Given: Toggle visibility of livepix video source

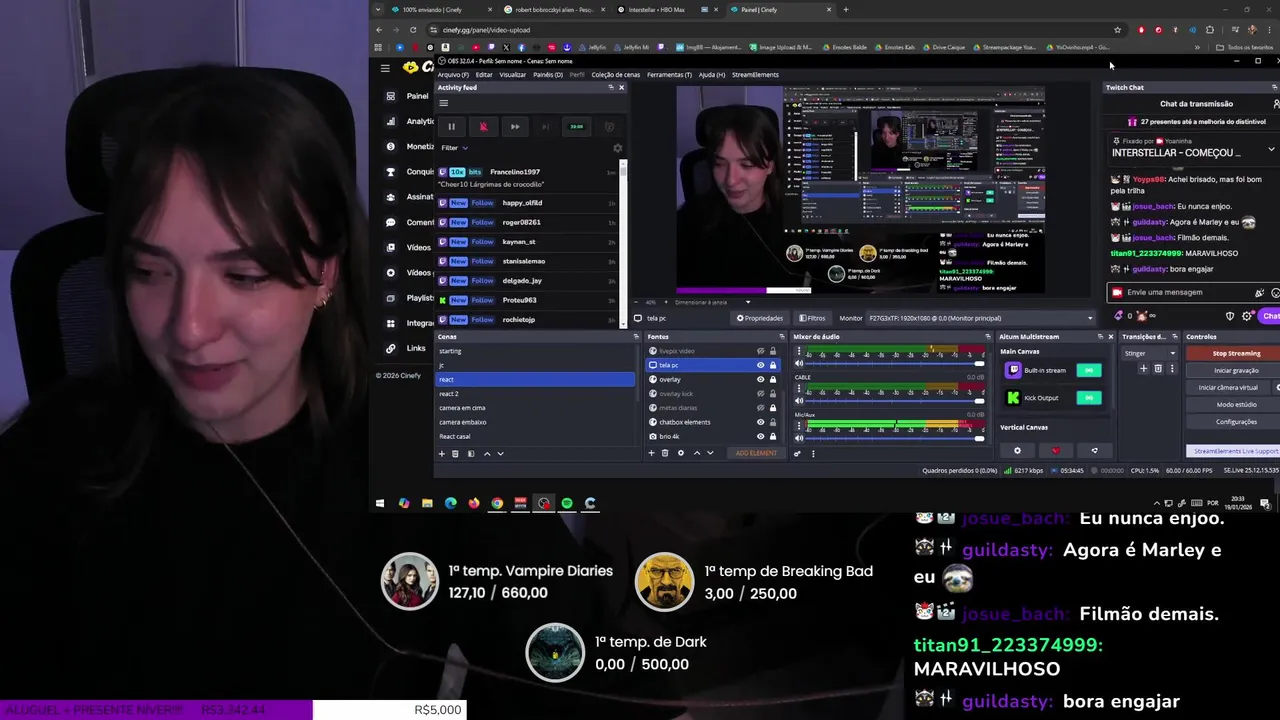Looking at the screenshot, I should [x=760, y=351].
